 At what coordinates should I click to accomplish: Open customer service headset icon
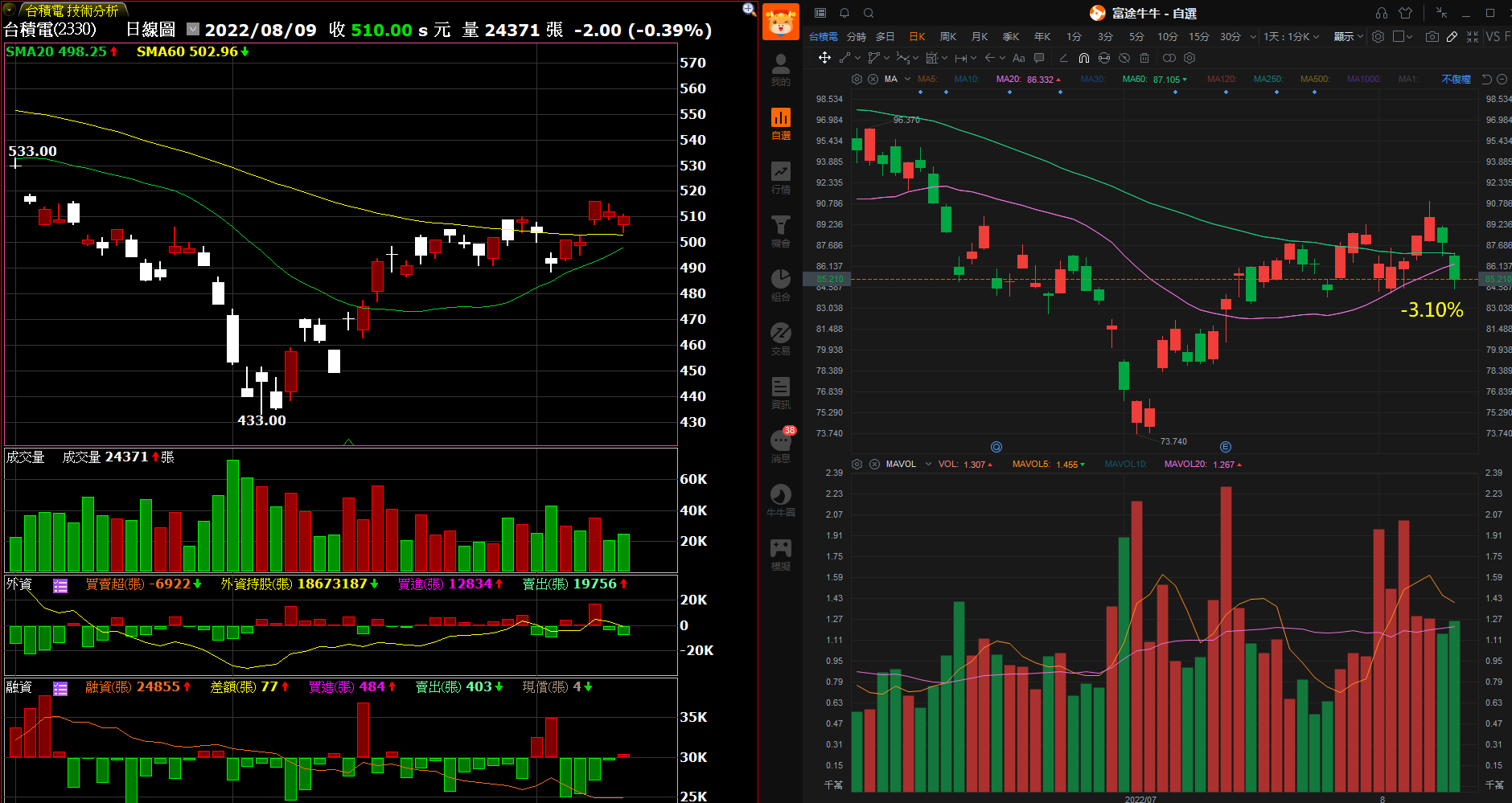(x=1382, y=13)
